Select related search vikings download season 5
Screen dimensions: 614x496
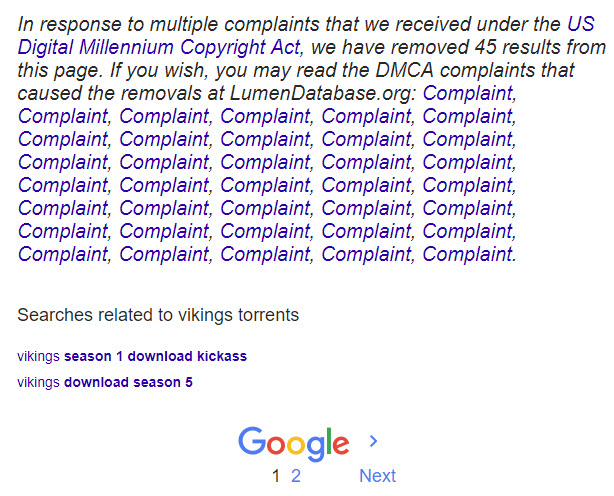click(x=105, y=382)
